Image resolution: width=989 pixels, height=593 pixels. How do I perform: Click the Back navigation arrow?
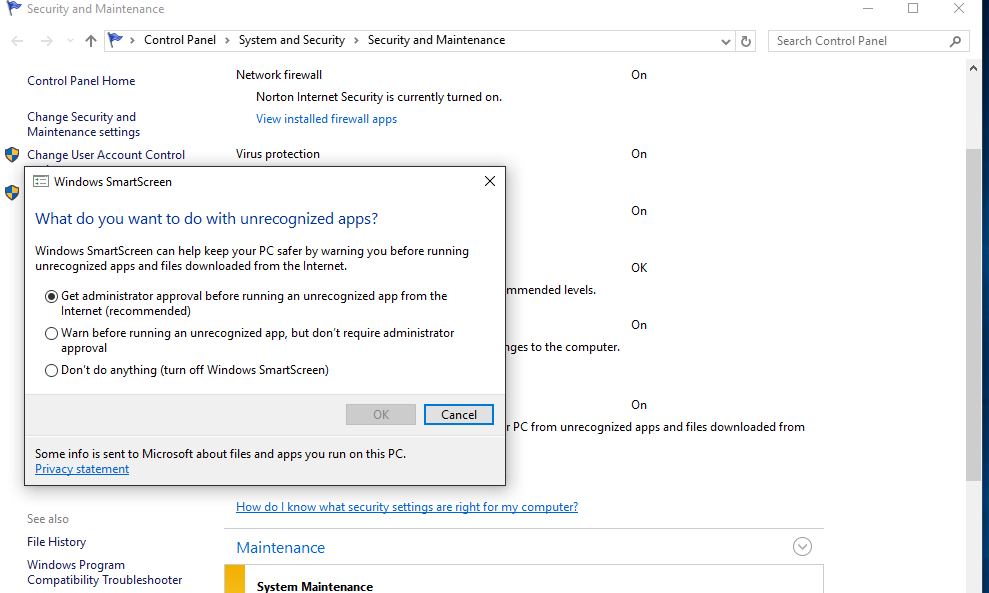(17, 41)
